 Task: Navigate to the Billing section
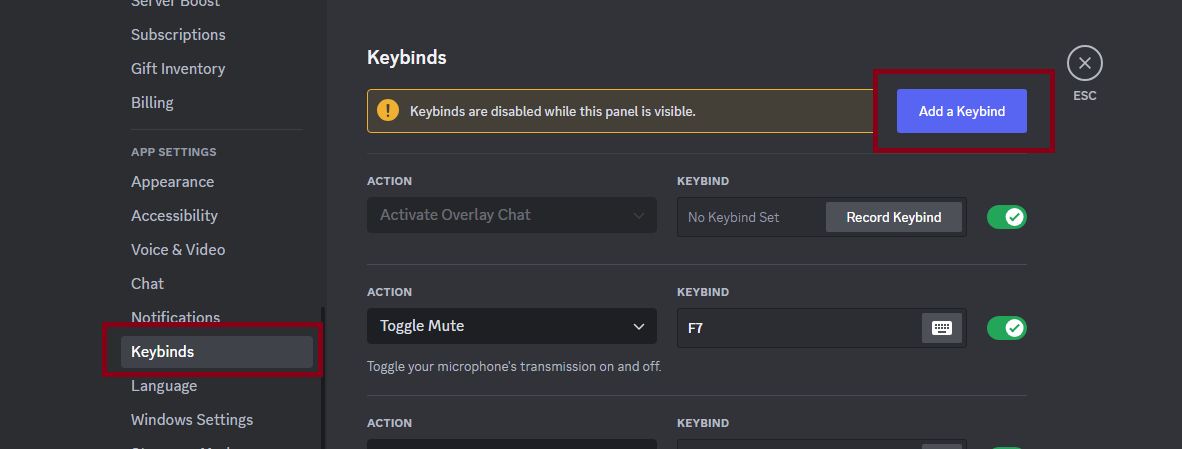click(x=152, y=103)
